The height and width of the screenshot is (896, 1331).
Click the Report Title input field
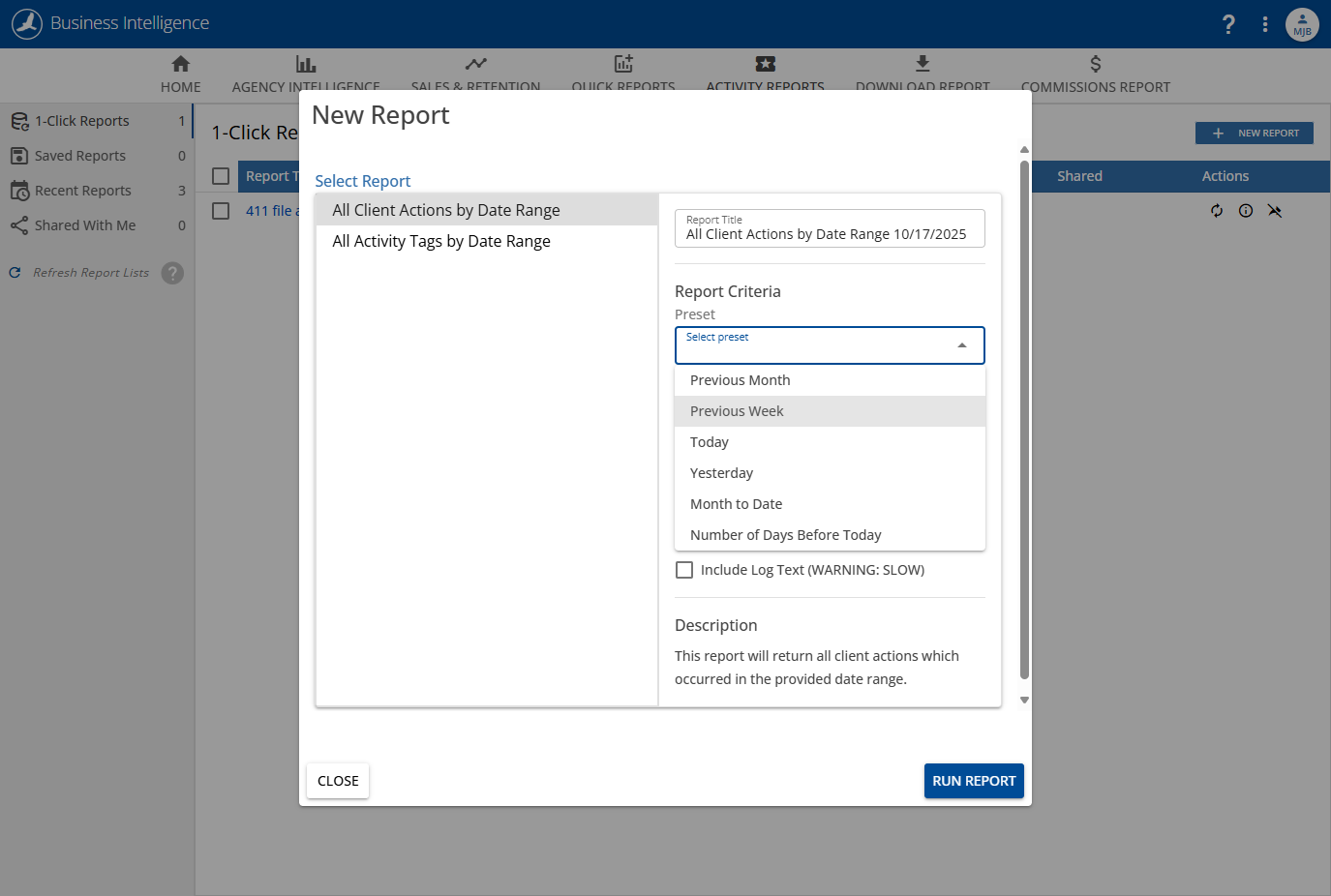tap(830, 228)
